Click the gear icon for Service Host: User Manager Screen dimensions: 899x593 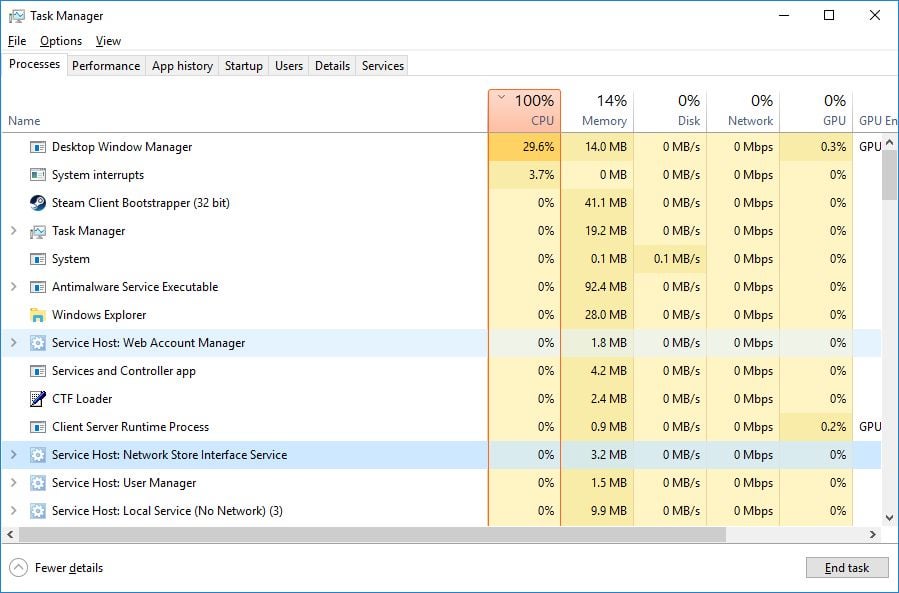(38, 483)
